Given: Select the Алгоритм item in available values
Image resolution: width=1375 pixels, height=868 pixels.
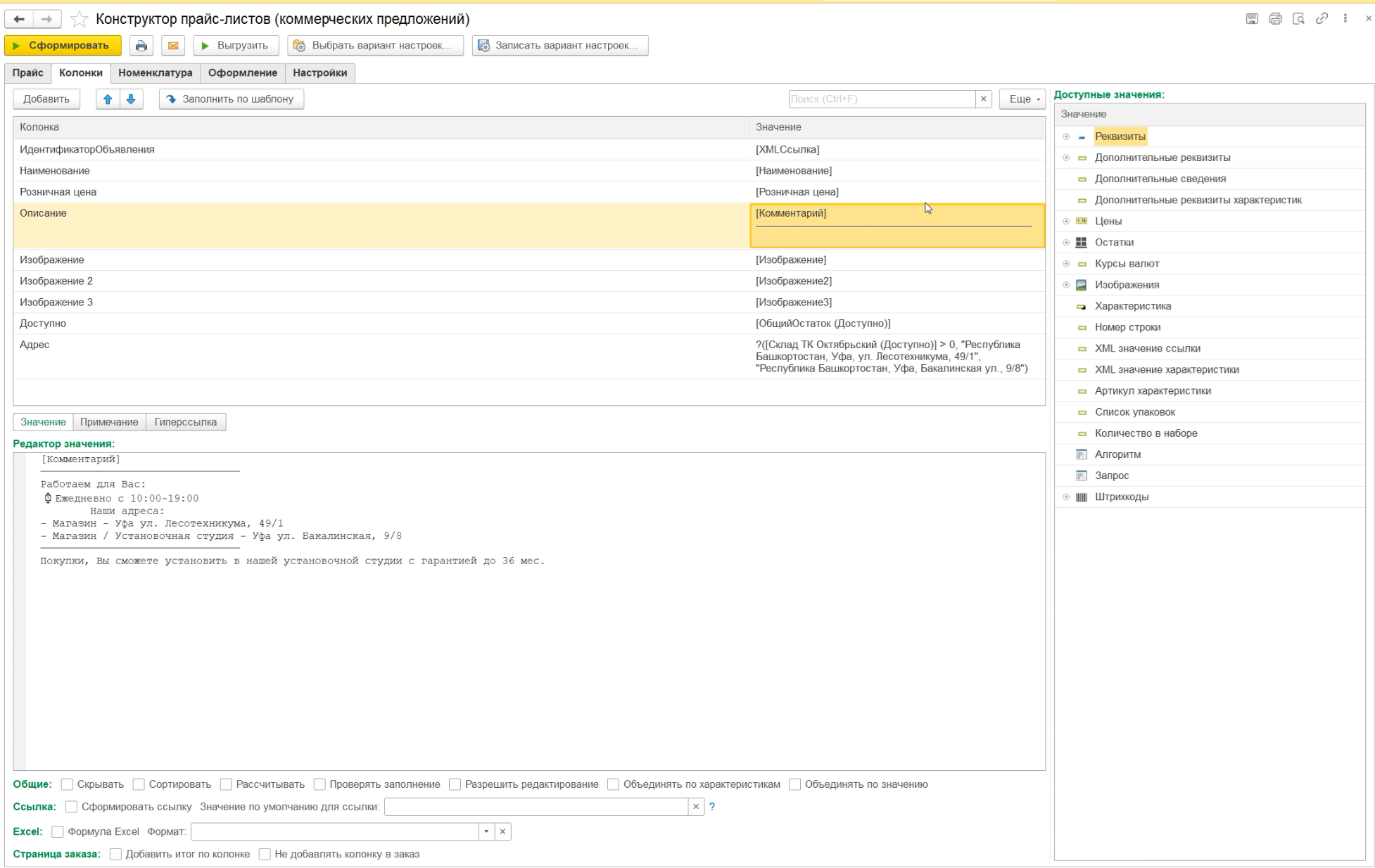Looking at the screenshot, I should point(1117,454).
